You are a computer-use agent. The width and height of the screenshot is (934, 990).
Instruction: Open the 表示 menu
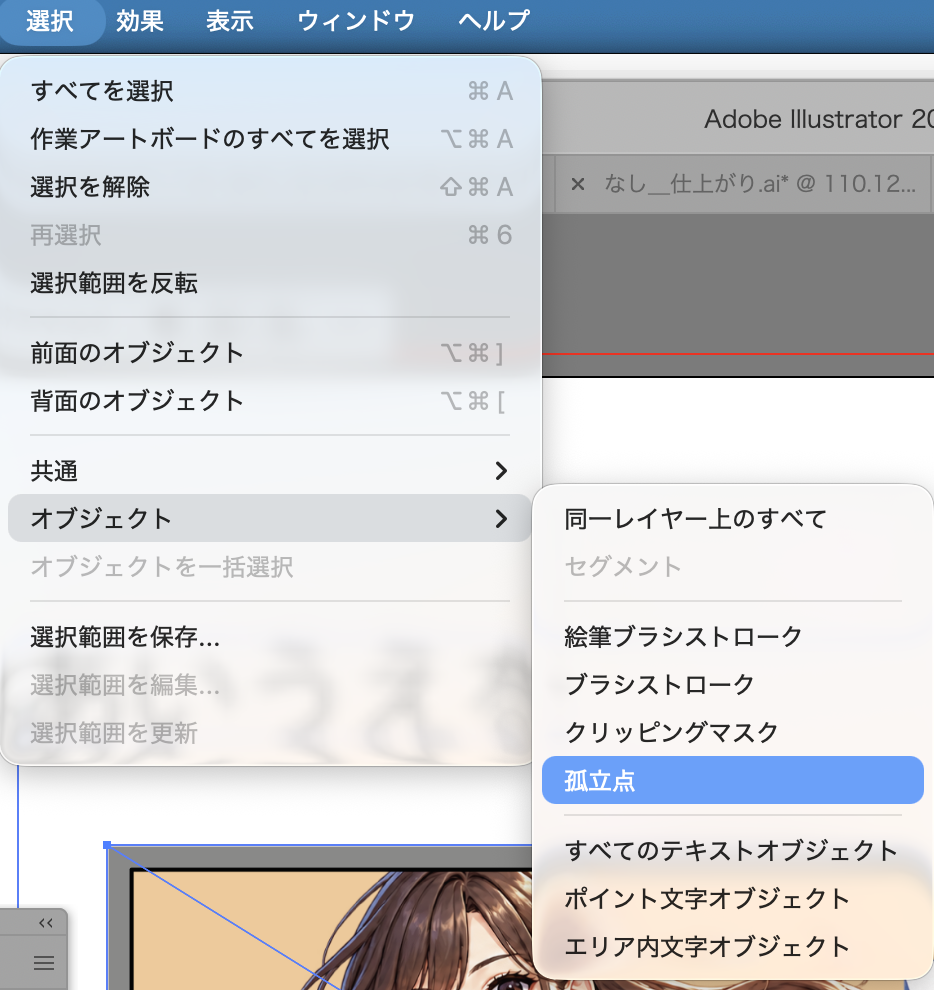(x=230, y=21)
